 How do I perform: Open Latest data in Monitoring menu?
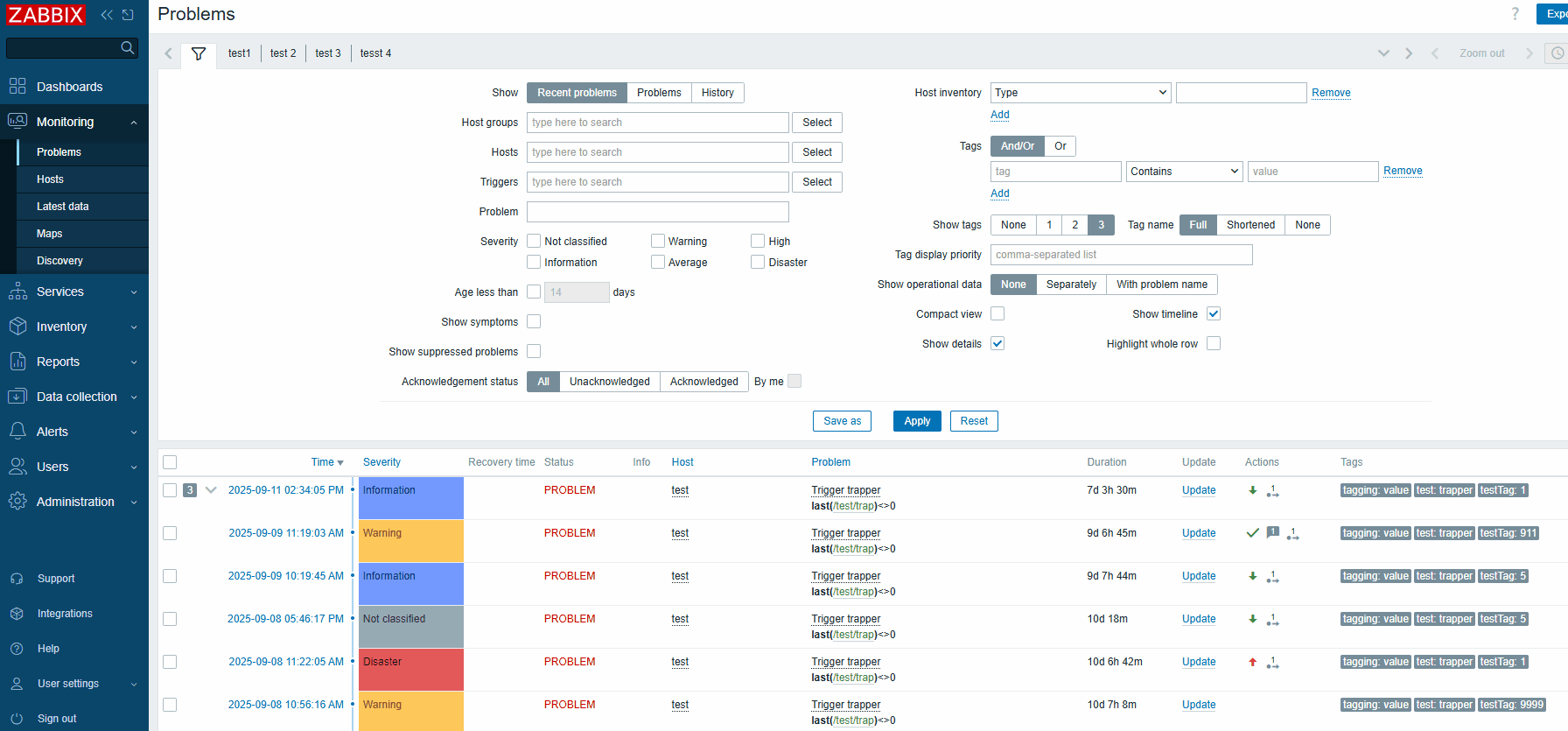point(63,207)
